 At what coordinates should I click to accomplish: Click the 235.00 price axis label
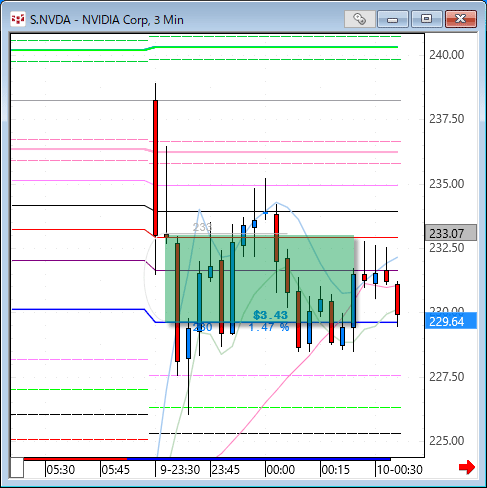446,184
